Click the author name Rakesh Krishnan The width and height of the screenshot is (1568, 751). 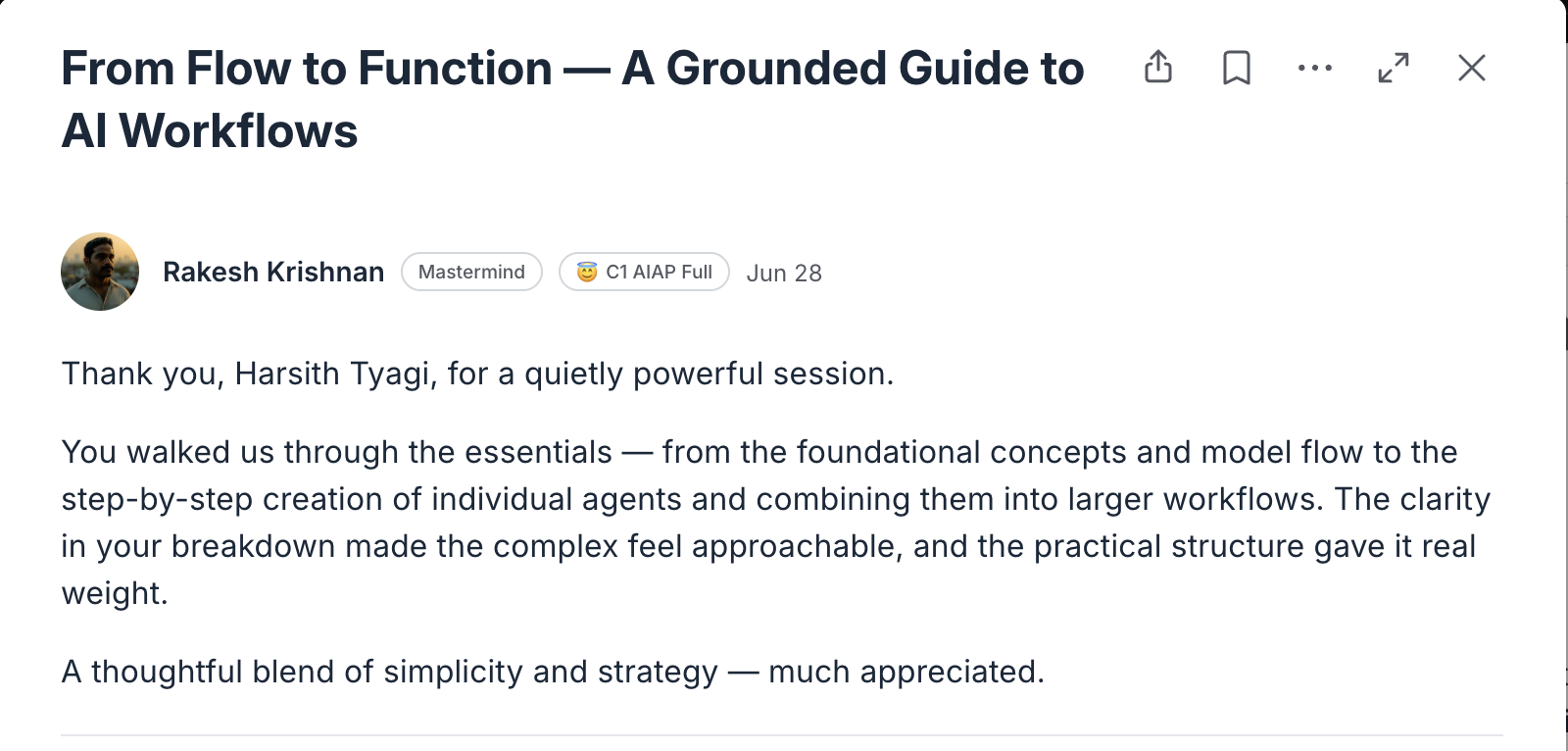pyautogui.click(x=273, y=272)
